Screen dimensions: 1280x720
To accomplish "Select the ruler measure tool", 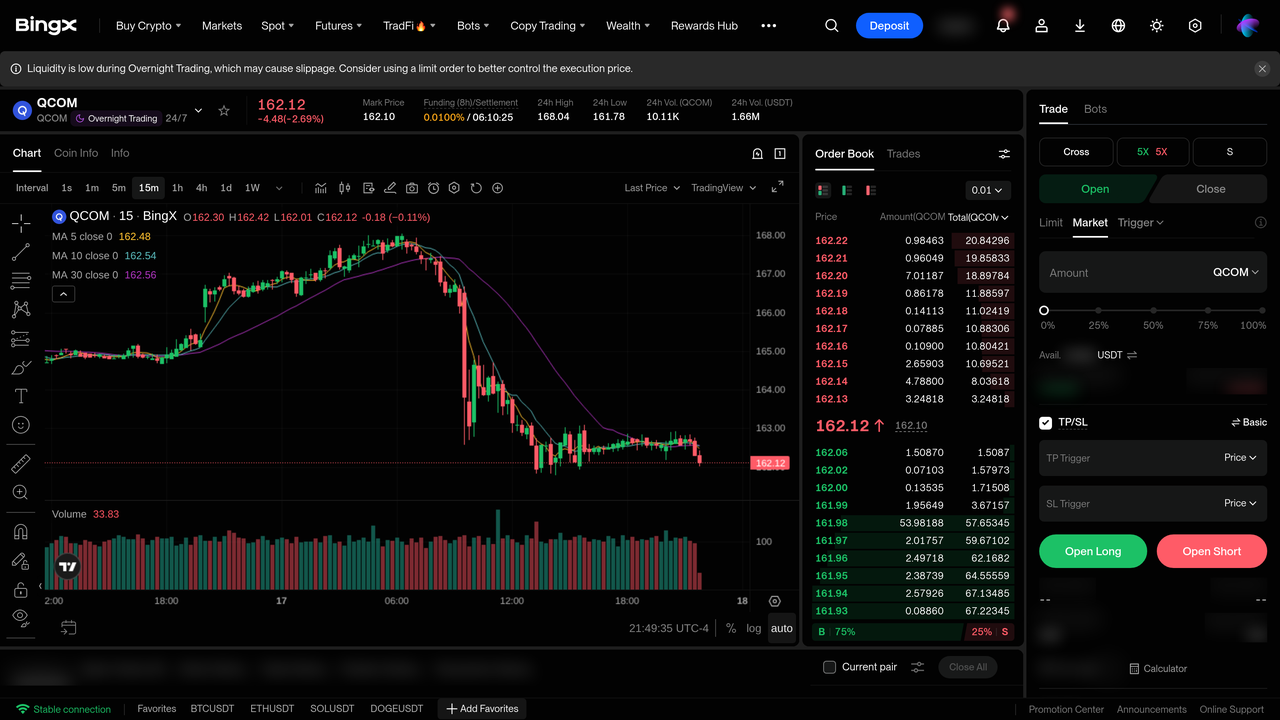I will pos(20,463).
